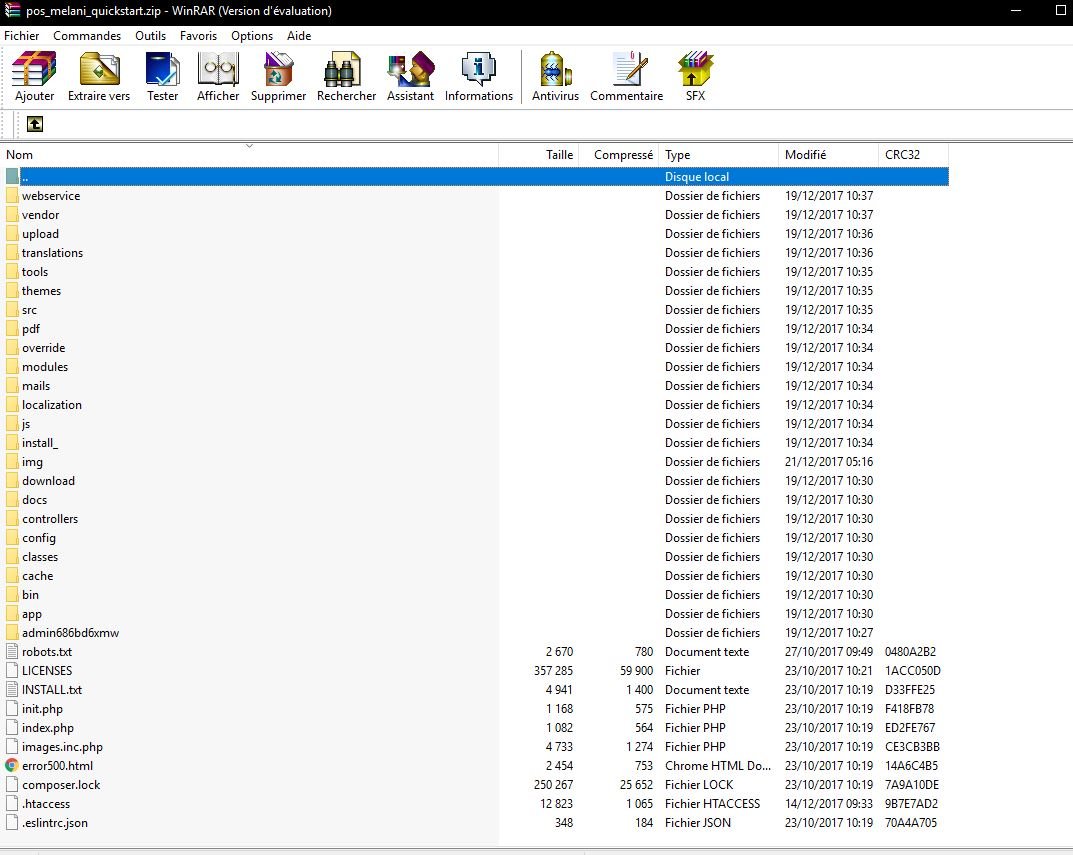This screenshot has width=1073, height=855.
Task: Go up one folder level arrow
Action: click(35, 124)
